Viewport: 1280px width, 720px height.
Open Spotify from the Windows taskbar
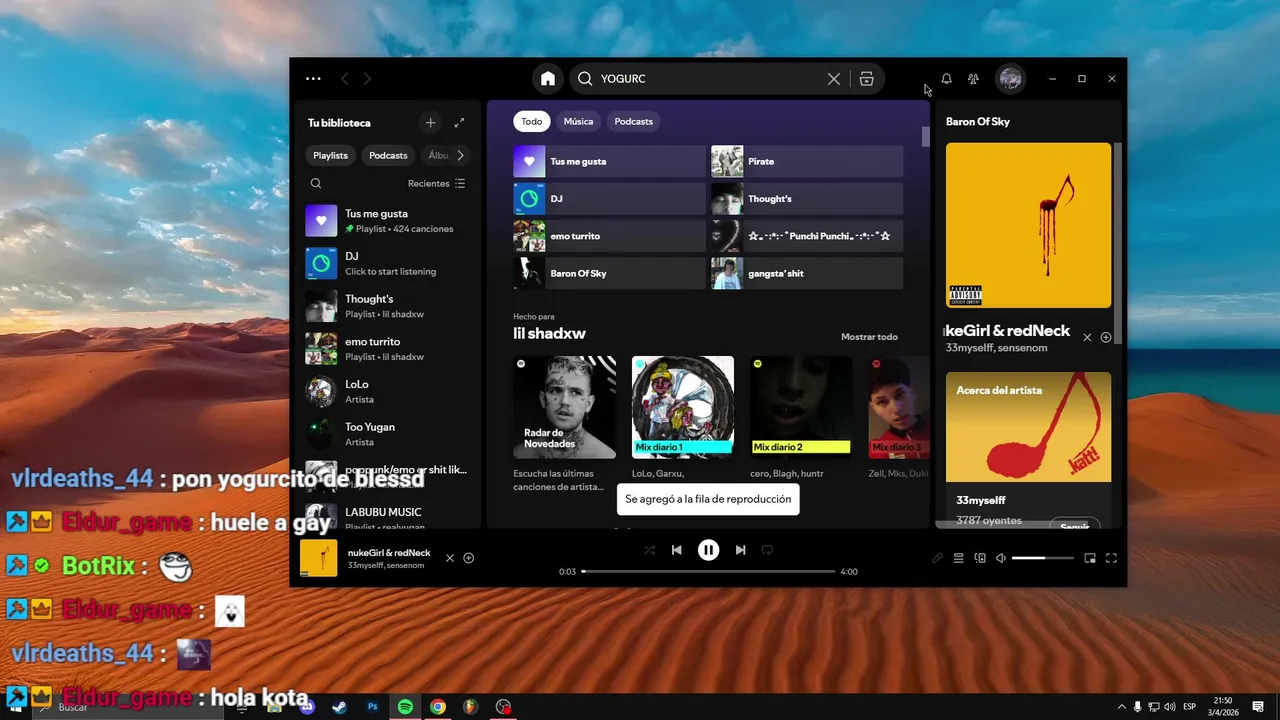click(x=405, y=706)
